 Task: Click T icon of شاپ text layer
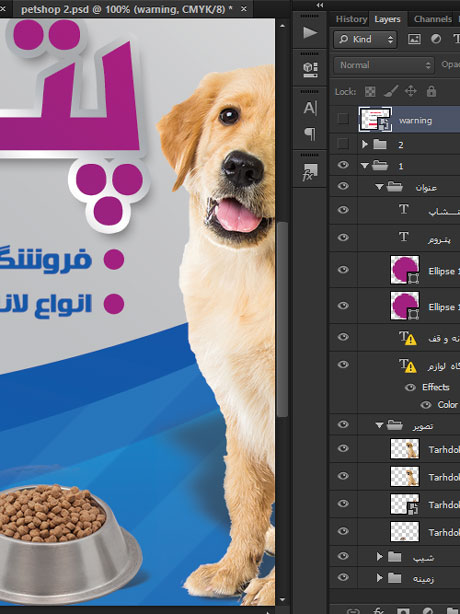[404, 209]
